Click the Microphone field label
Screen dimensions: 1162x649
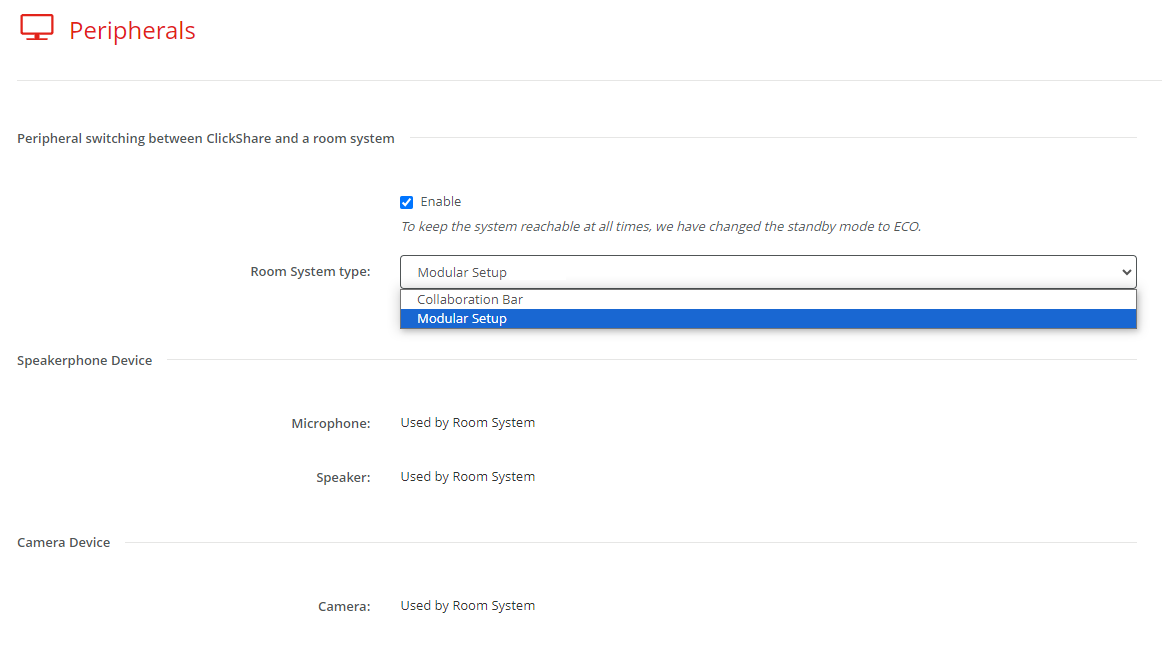(331, 424)
